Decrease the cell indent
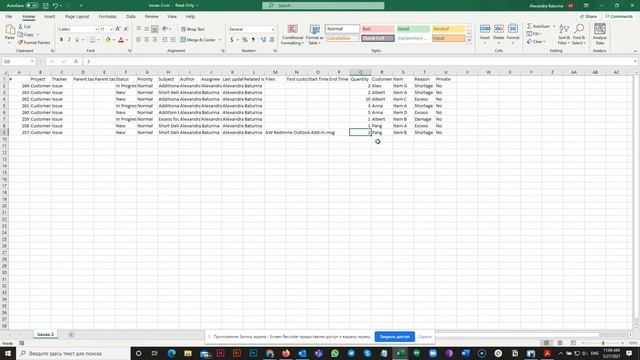This screenshot has height=360, width=640. pos(164,40)
